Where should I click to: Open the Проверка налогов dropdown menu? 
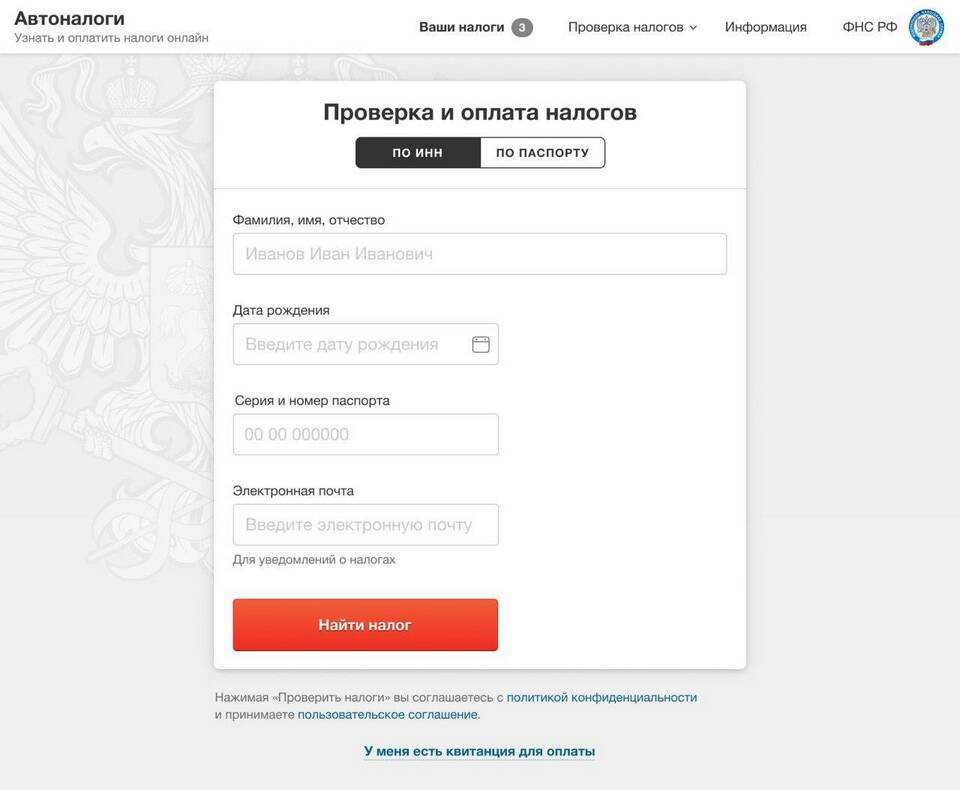click(x=632, y=27)
